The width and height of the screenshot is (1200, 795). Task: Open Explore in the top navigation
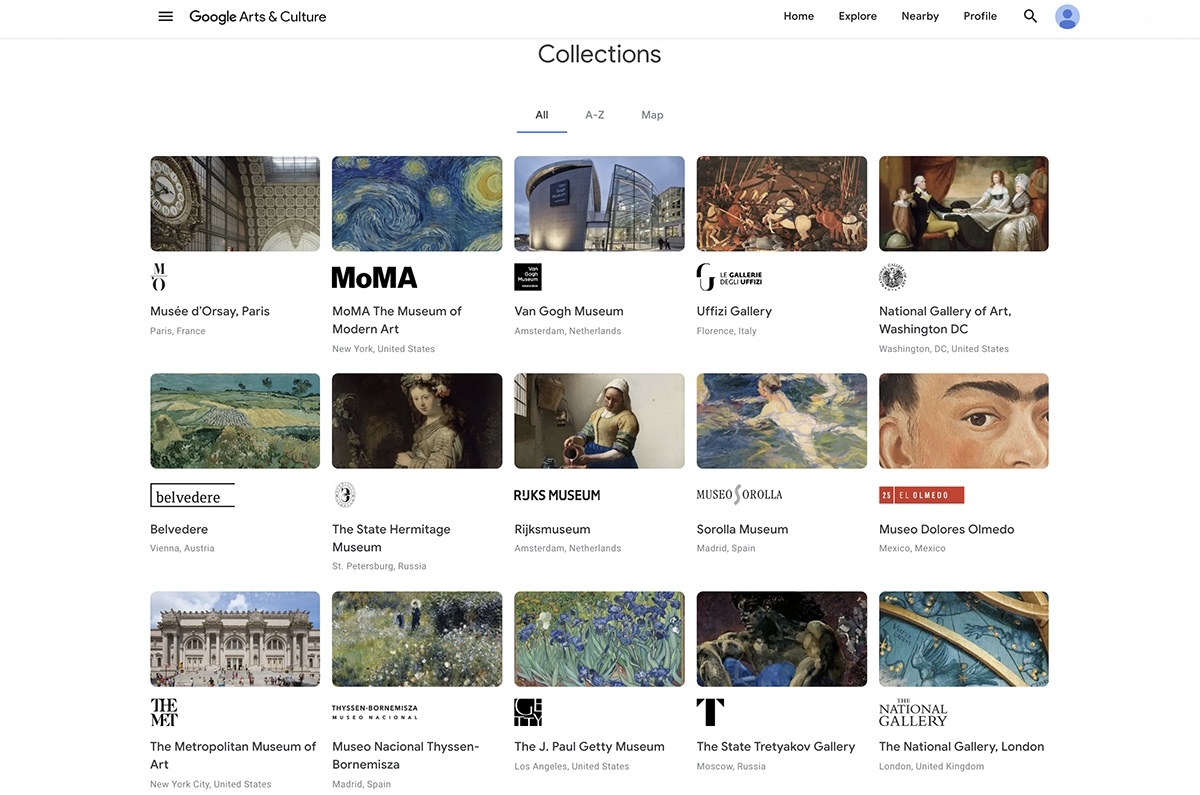click(x=858, y=16)
